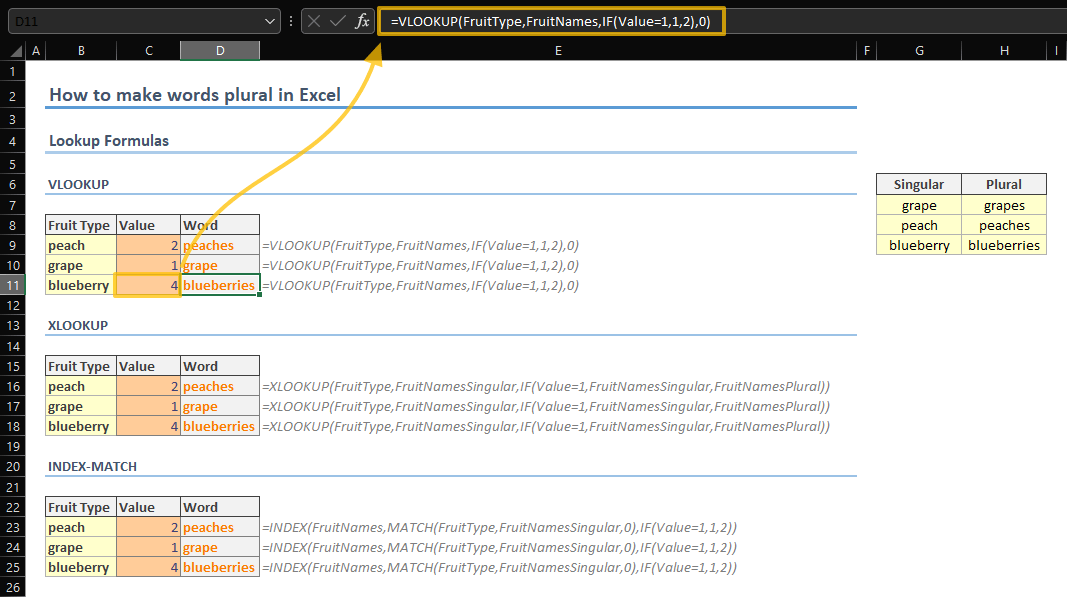
Task: Click the Enter checkmark icon in formula bar
Action: pos(338,21)
